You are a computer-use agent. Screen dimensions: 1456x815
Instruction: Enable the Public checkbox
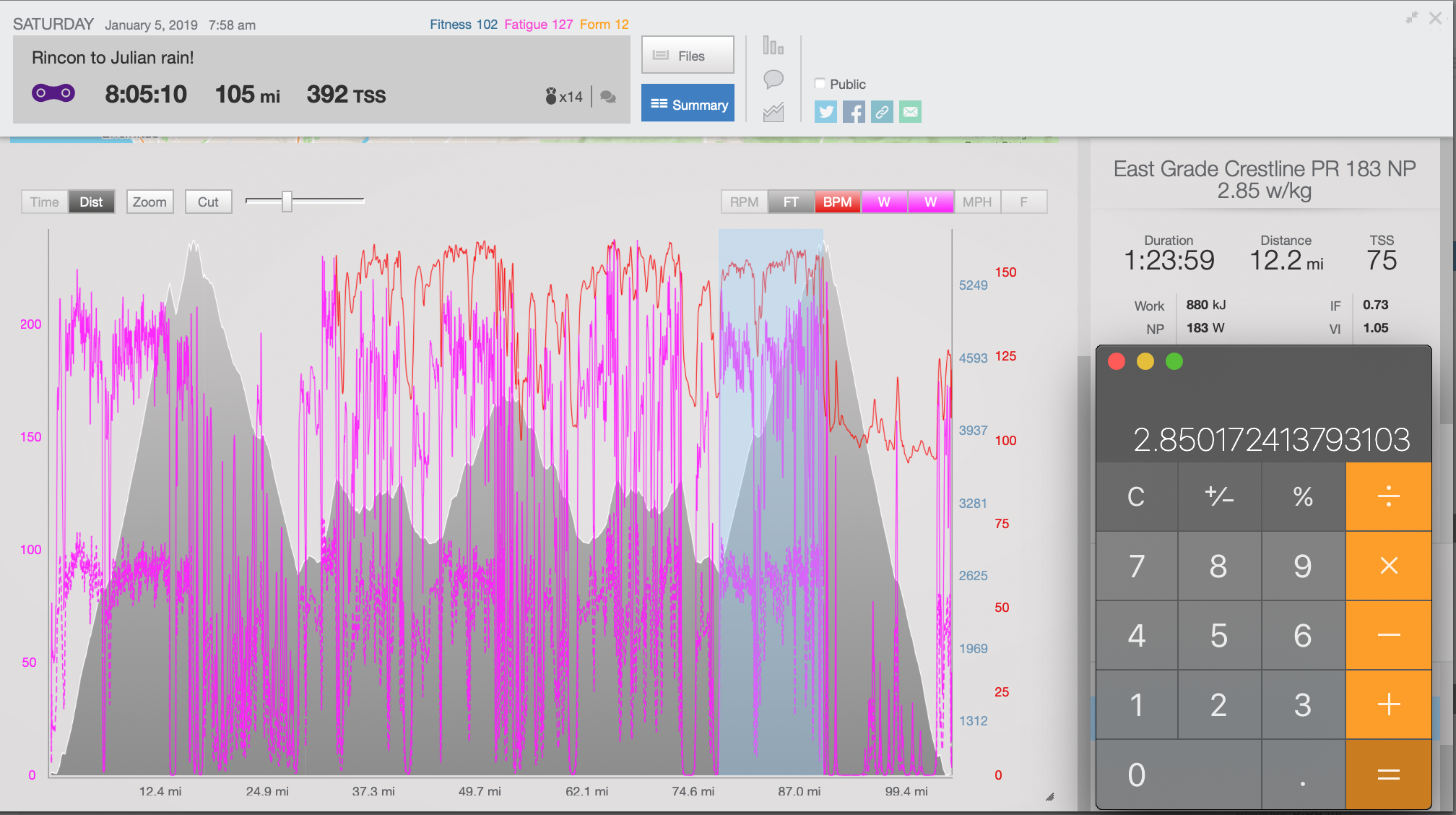pos(820,84)
